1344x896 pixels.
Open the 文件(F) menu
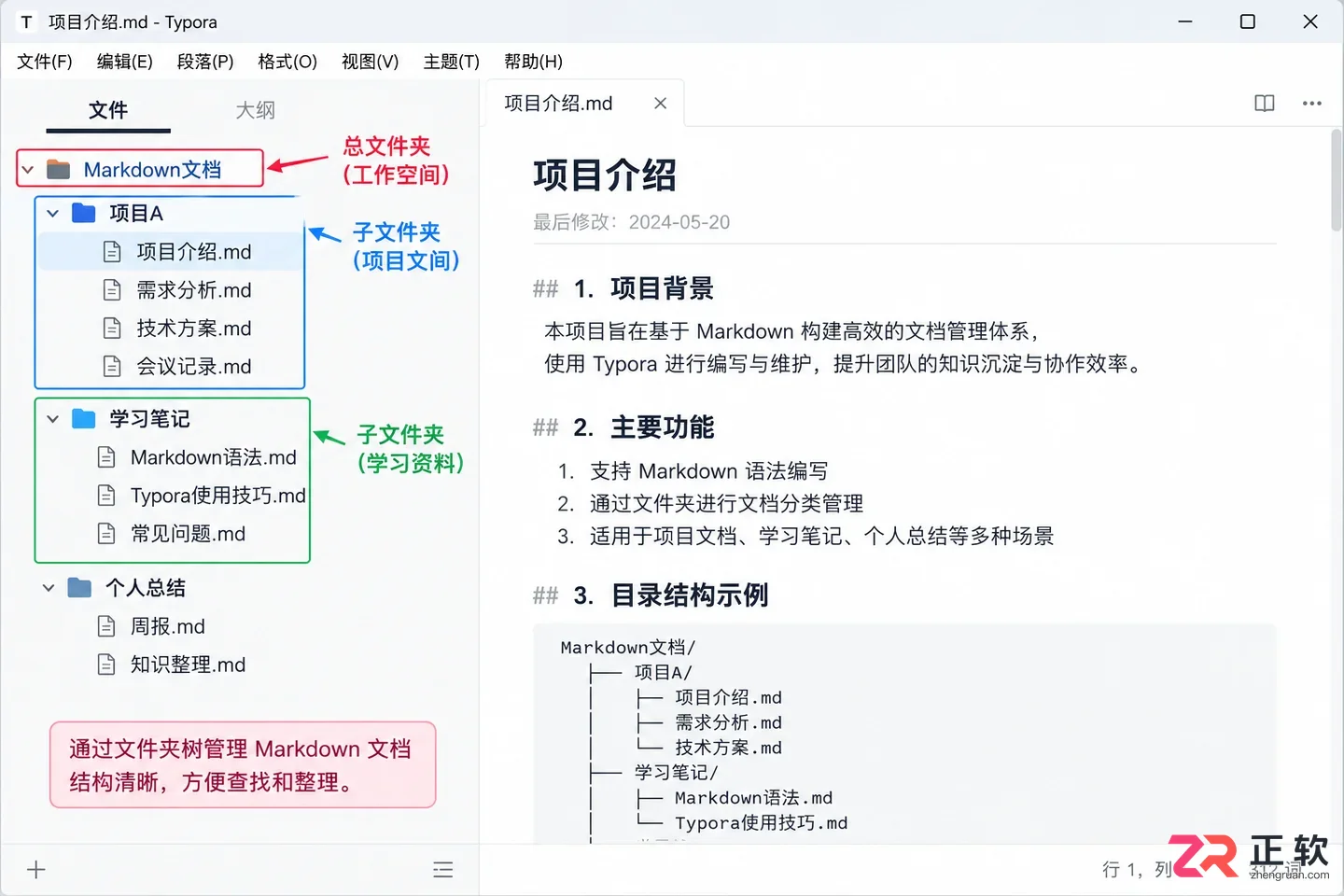pos(45,62)
